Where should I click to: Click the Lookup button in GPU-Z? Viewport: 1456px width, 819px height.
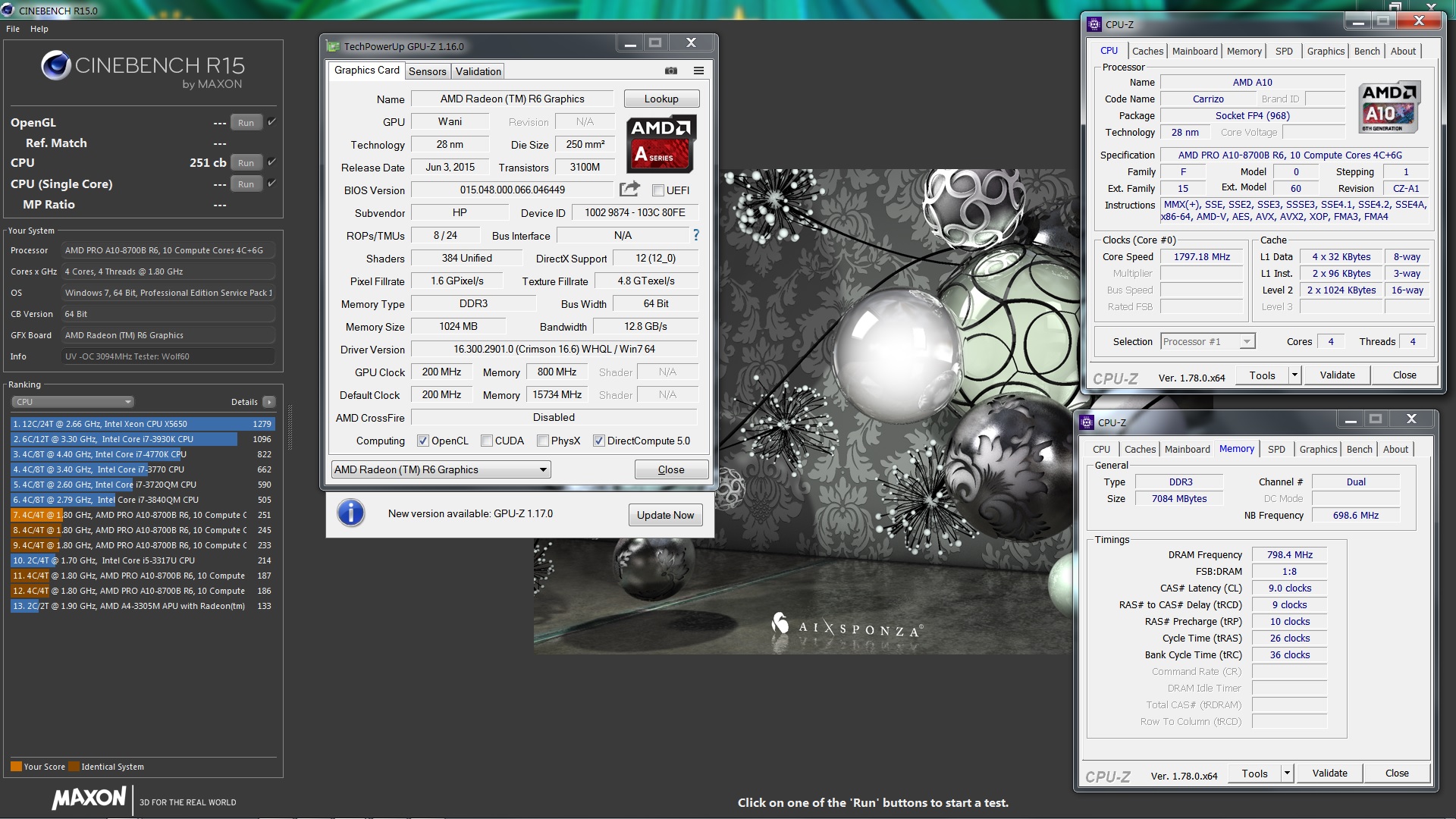(661, 99)
